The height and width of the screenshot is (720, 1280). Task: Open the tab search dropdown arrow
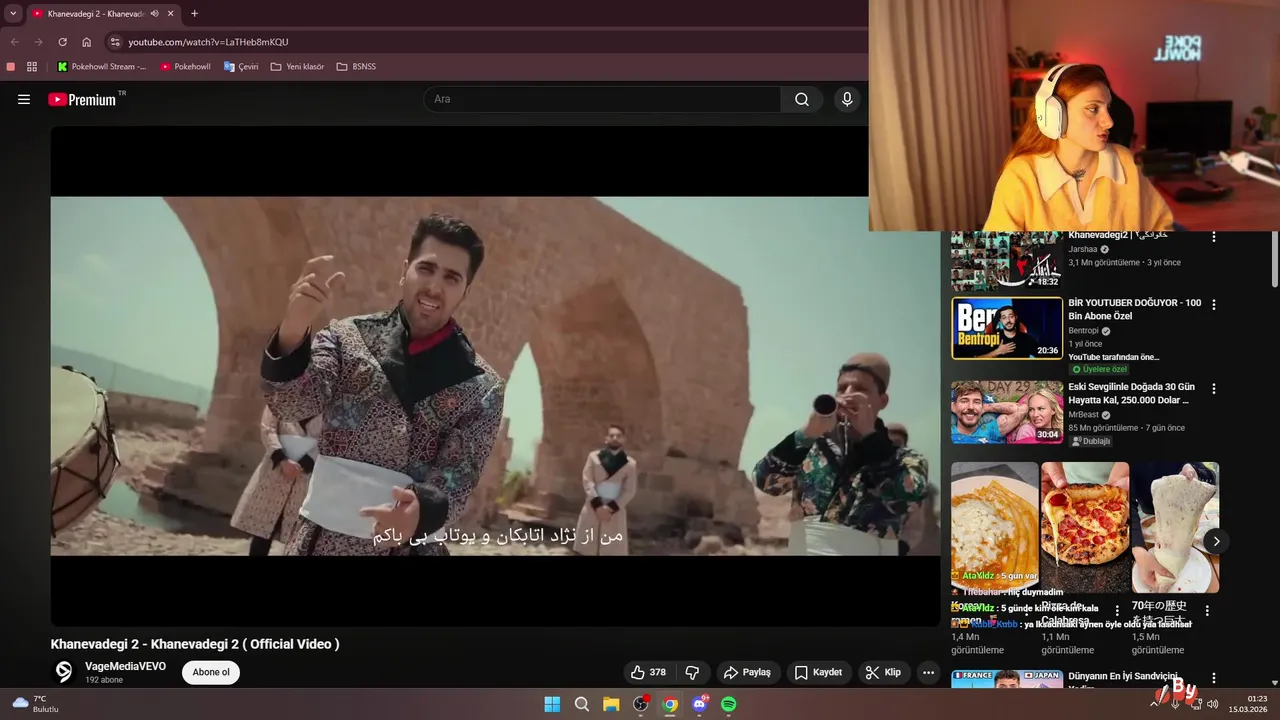13,13
